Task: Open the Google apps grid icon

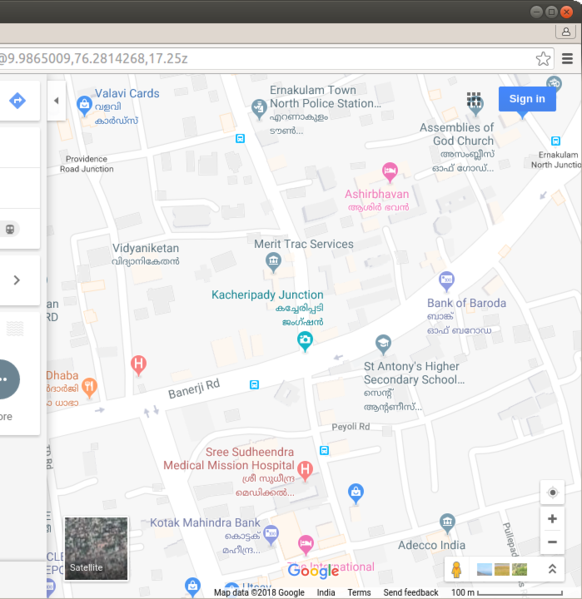Action: click(x=473, y=99)
